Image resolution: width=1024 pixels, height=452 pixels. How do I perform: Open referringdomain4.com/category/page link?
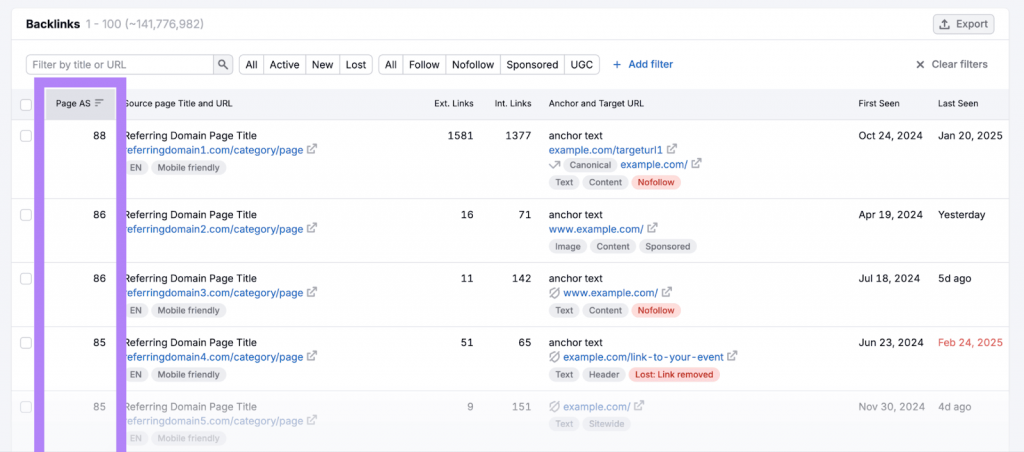coord(214,357)
